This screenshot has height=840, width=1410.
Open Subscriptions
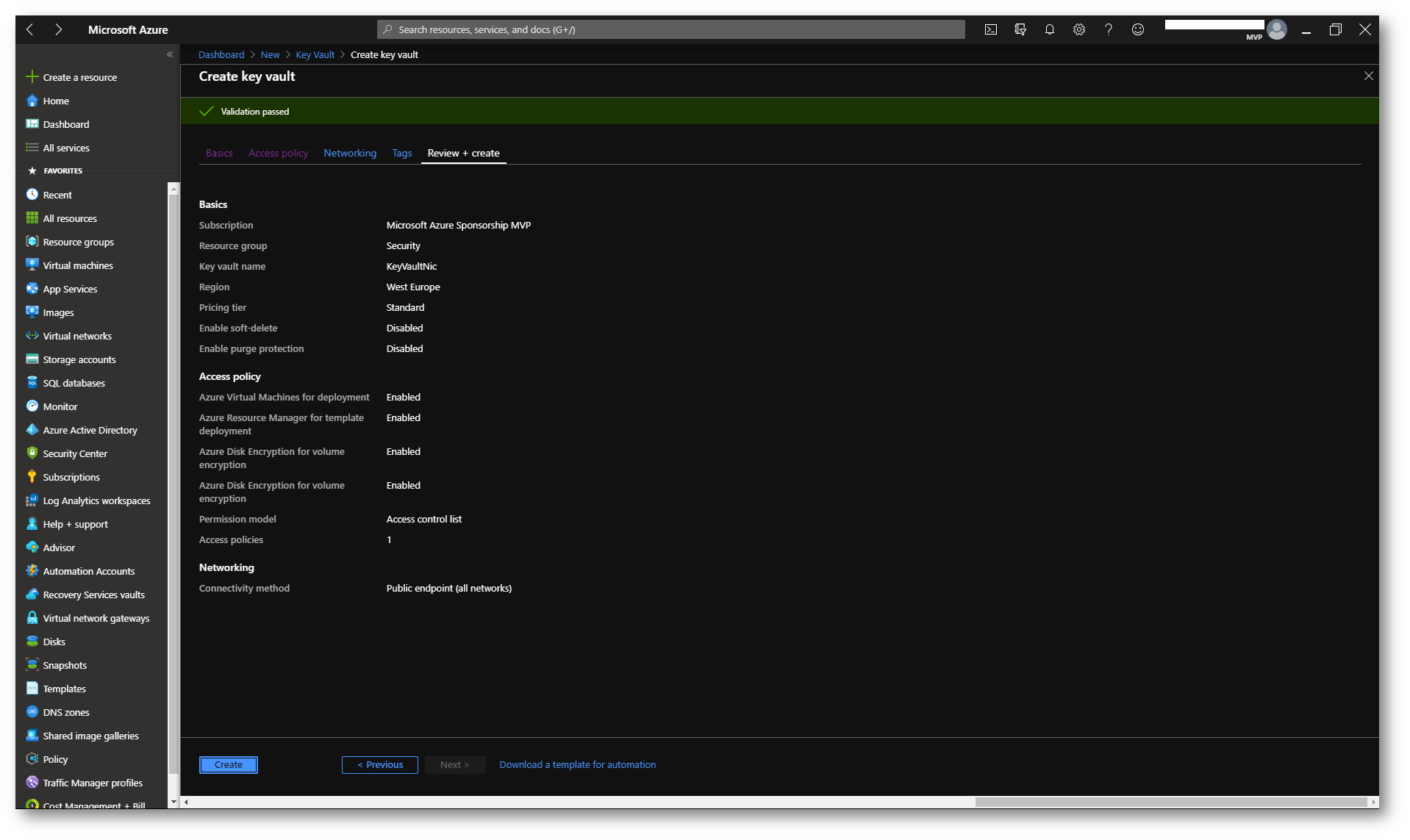(x=71, y=477)
